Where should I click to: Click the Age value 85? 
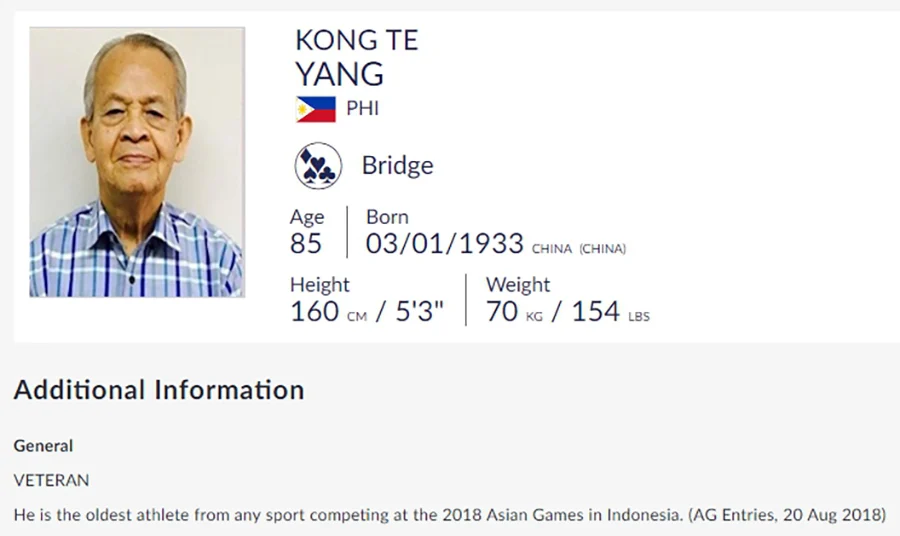point(306,243)
